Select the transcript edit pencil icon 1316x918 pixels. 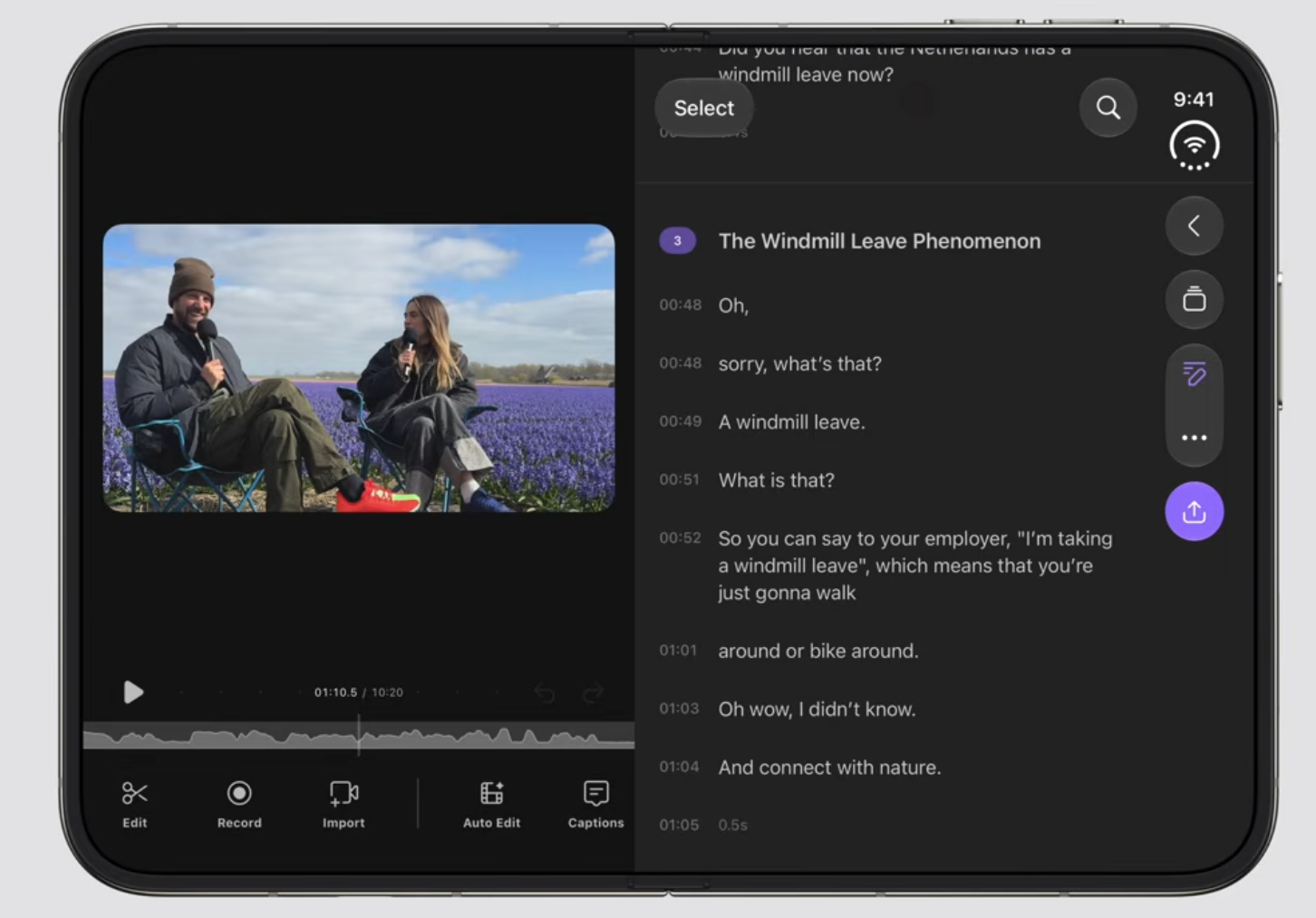click(1194, 373)
